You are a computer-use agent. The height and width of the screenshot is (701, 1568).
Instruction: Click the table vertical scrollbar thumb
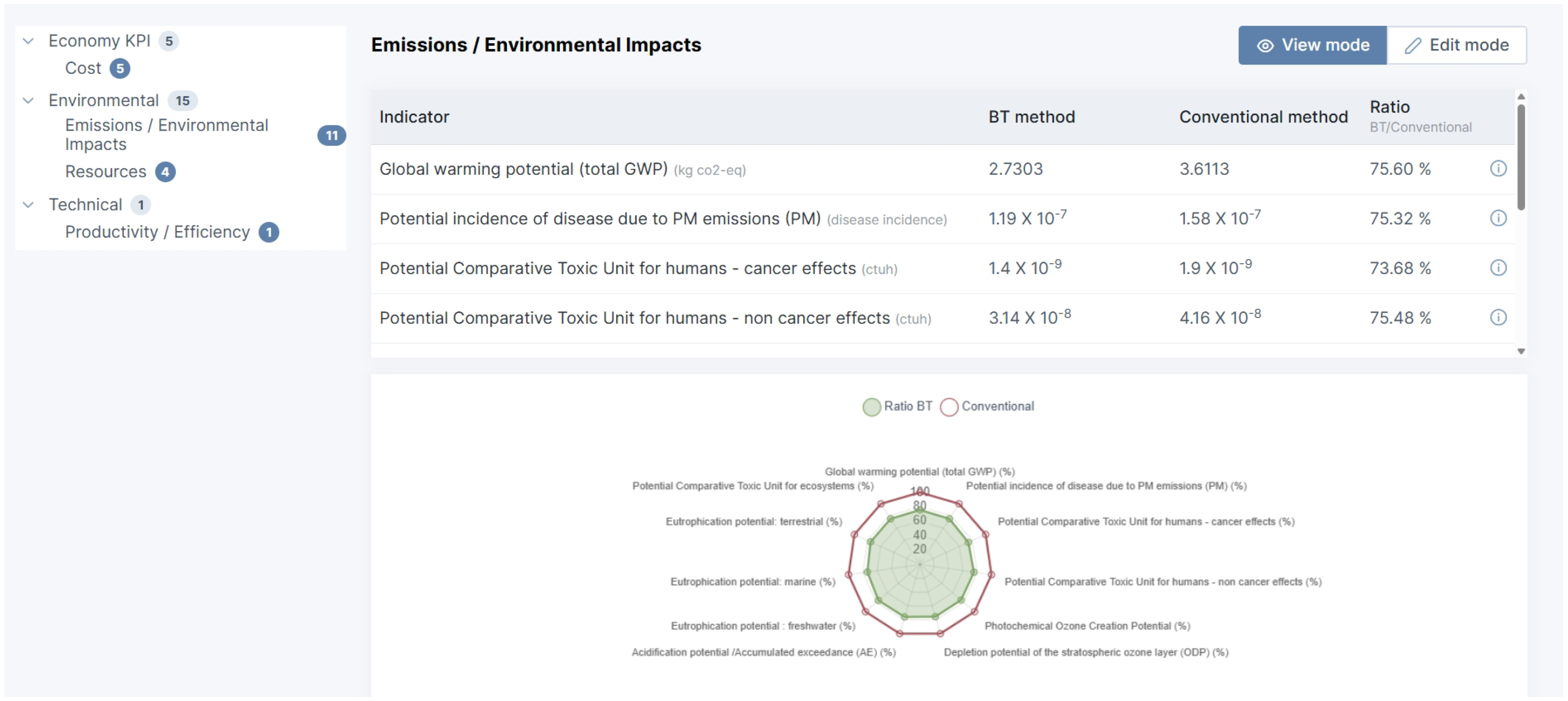coord(1521,157)
